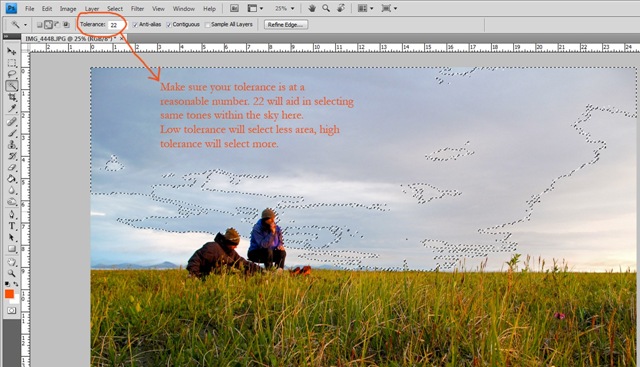The height and width of the screenshot is (367, 640).
Task: Click Hand tool in application bar
Action: (x=312, y=8)
